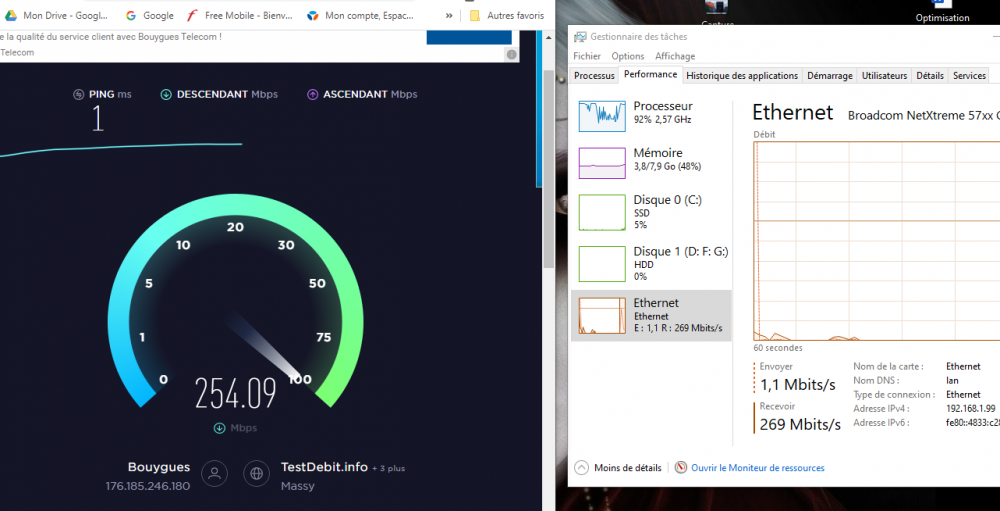This screenshot has height=511, width=1000.
Task: Click the Mon compte favicon
Action: [x=312, y=15]
